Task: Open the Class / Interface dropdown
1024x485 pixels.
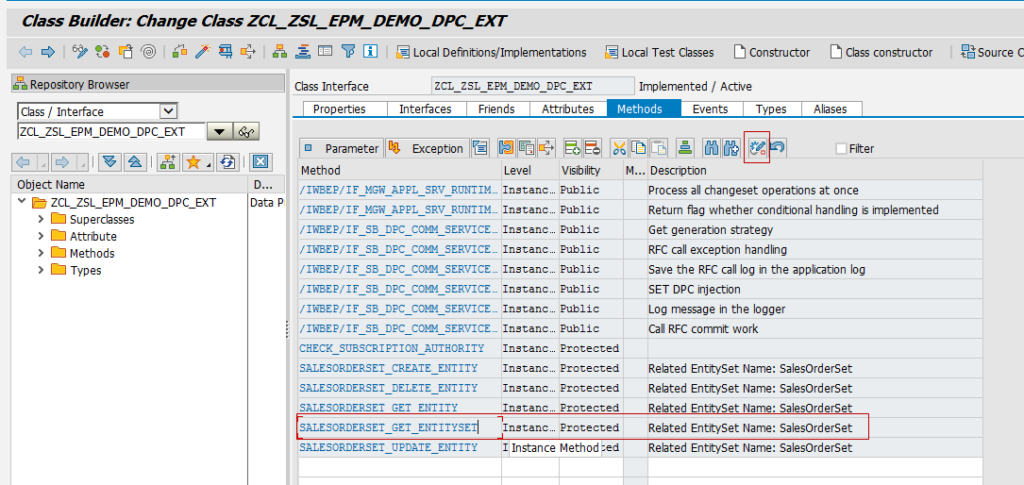Action: [x=168, y=111]
